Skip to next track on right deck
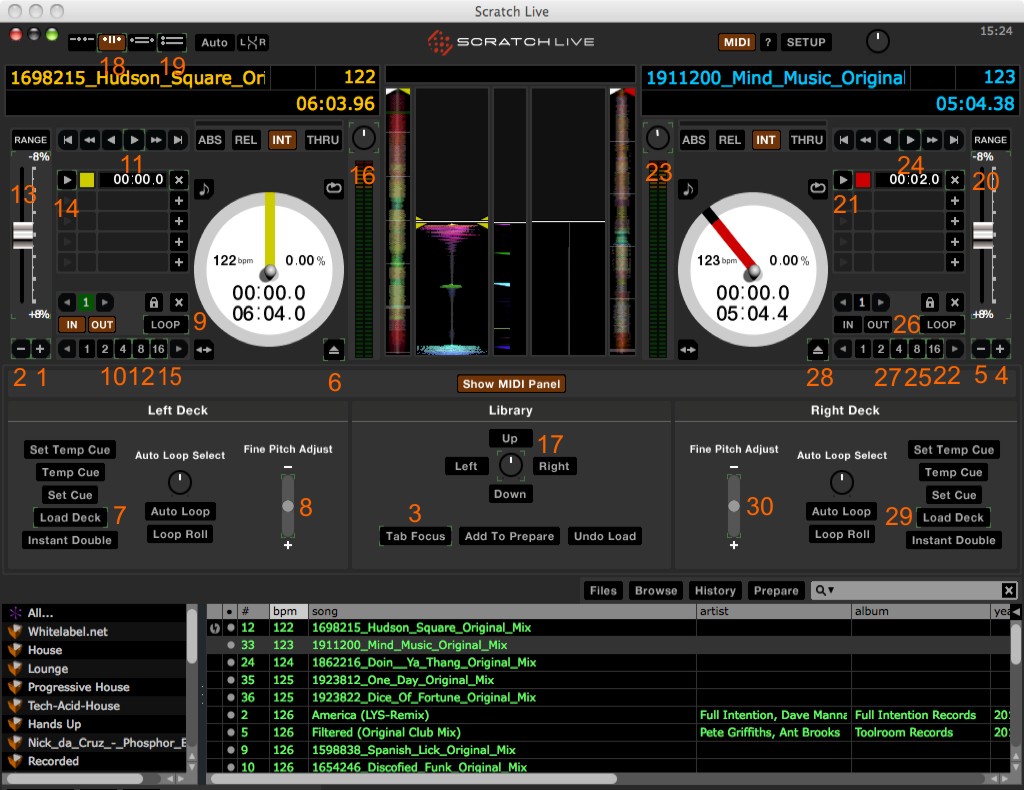Screen dimensions: 1024x790 (955, 140)
